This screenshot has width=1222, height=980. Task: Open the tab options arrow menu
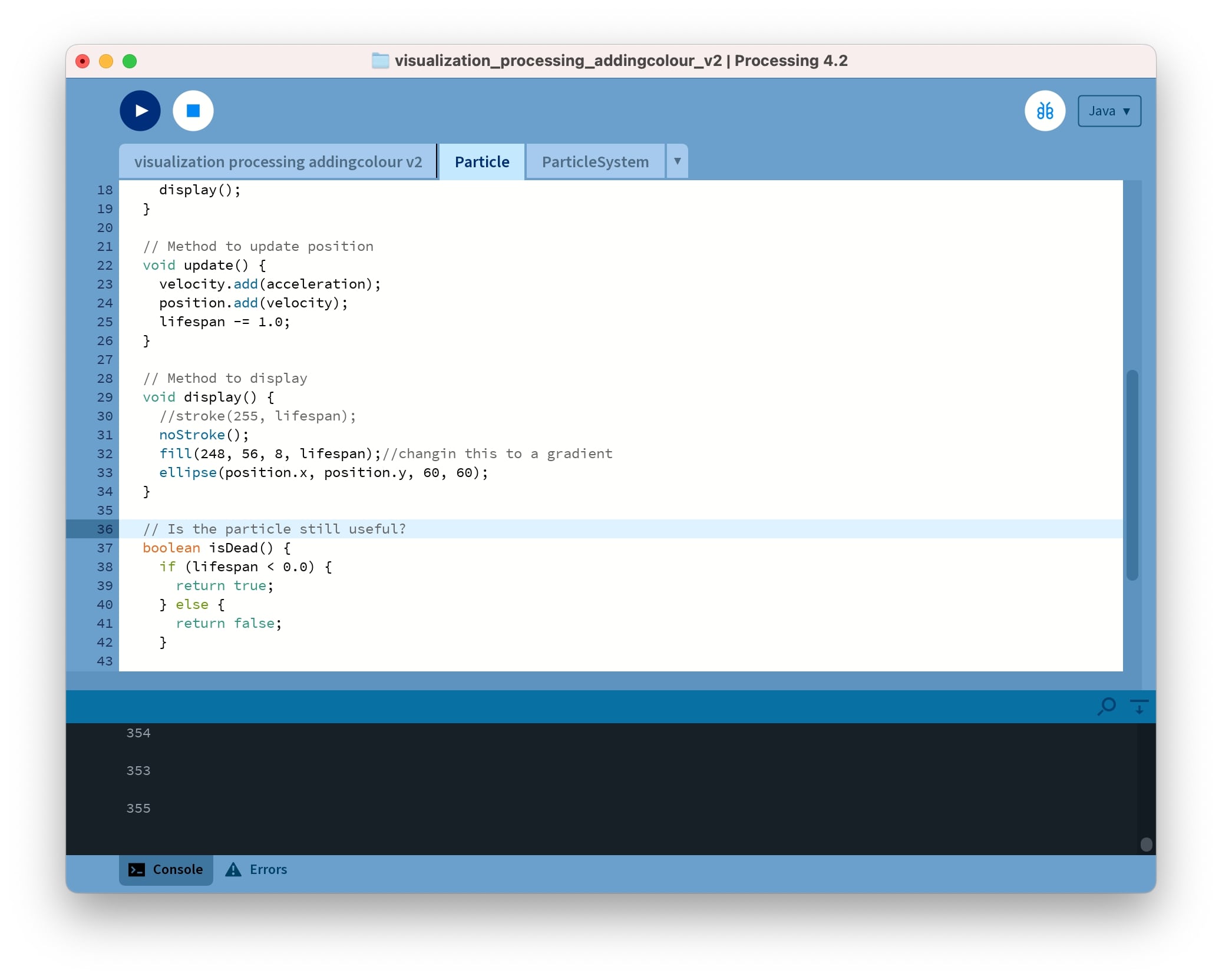pos(678,161)
